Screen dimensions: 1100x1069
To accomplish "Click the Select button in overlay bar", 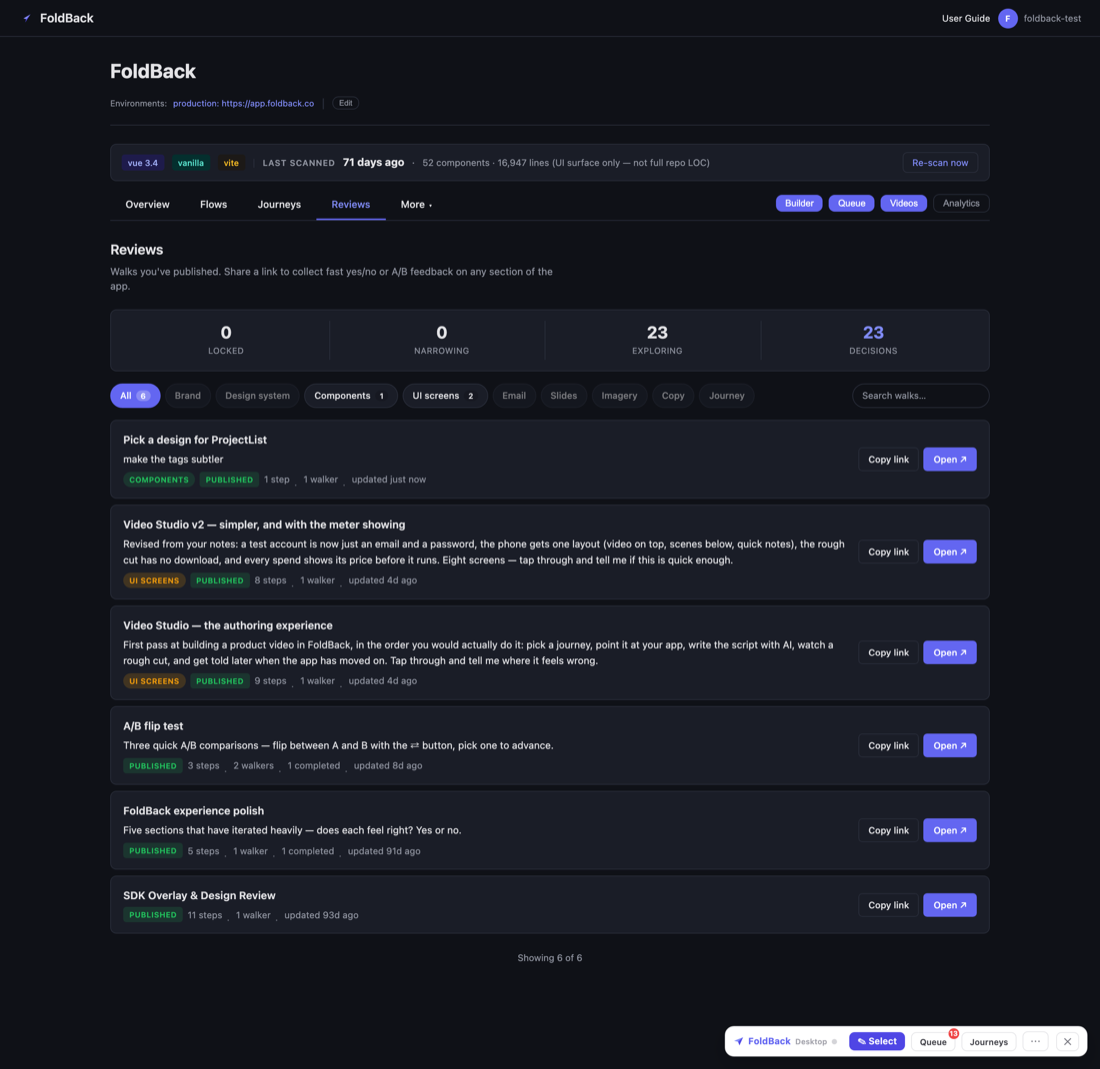I will pos(877,1042).
